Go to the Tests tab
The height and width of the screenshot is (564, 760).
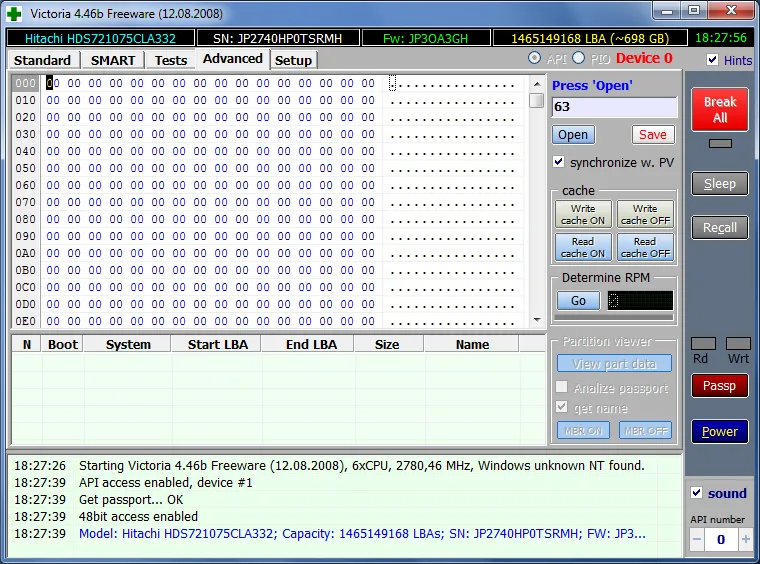tap(171, 60)
